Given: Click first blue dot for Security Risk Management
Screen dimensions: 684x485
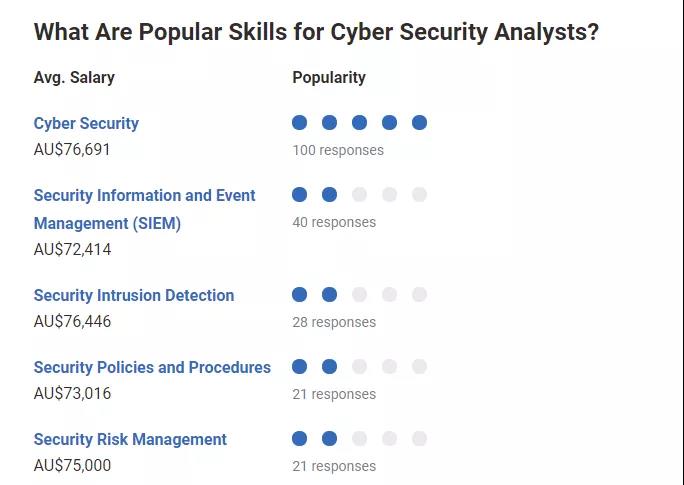Looking at the screenshot, I should tap(300, 439).
